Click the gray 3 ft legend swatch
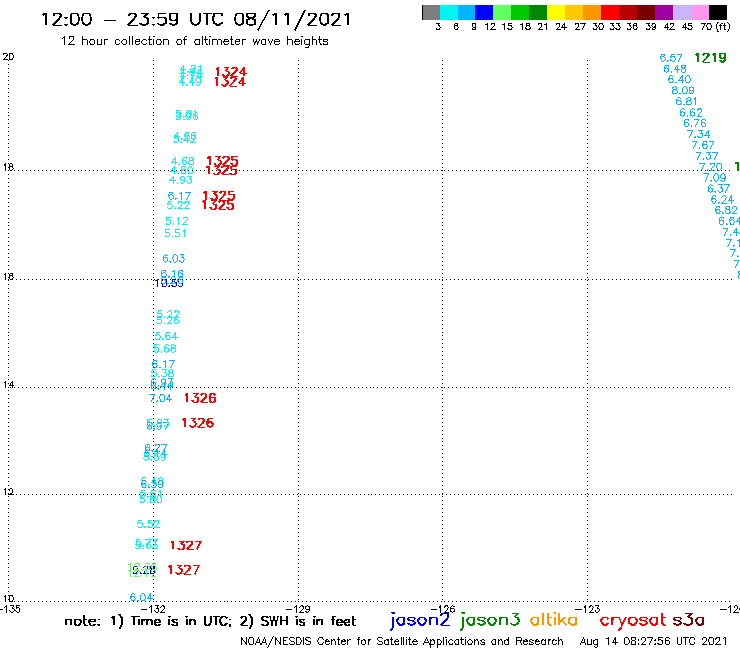The height and width of the screenshot is (650, 740). (431, 13)
